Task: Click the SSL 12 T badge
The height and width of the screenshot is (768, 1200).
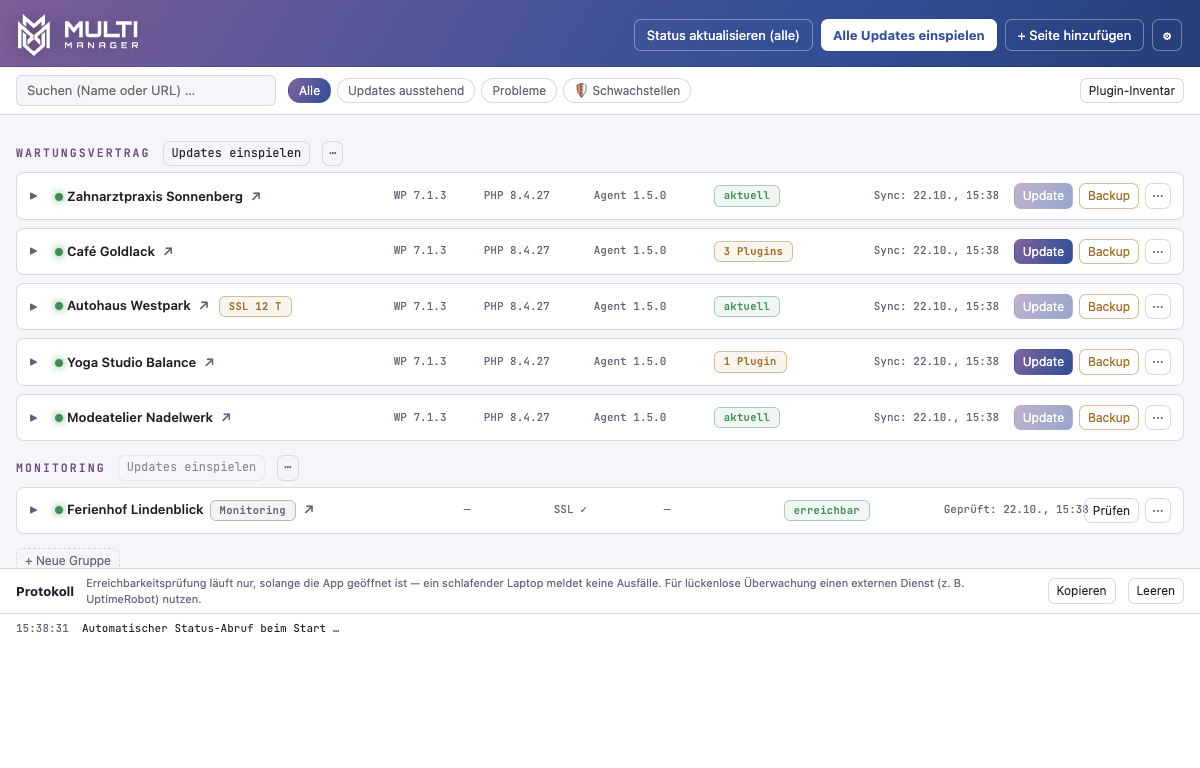Action: click(x=255, y=306)
